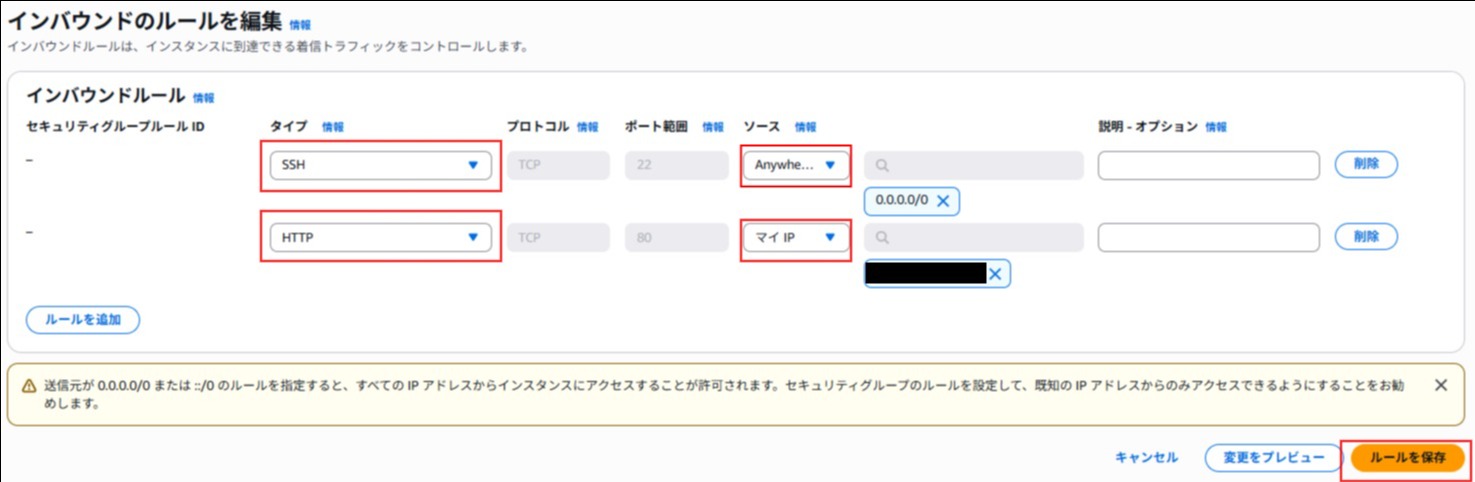
Task: Click ルールを保存 to save rules
Action: tap(1407, 458)
